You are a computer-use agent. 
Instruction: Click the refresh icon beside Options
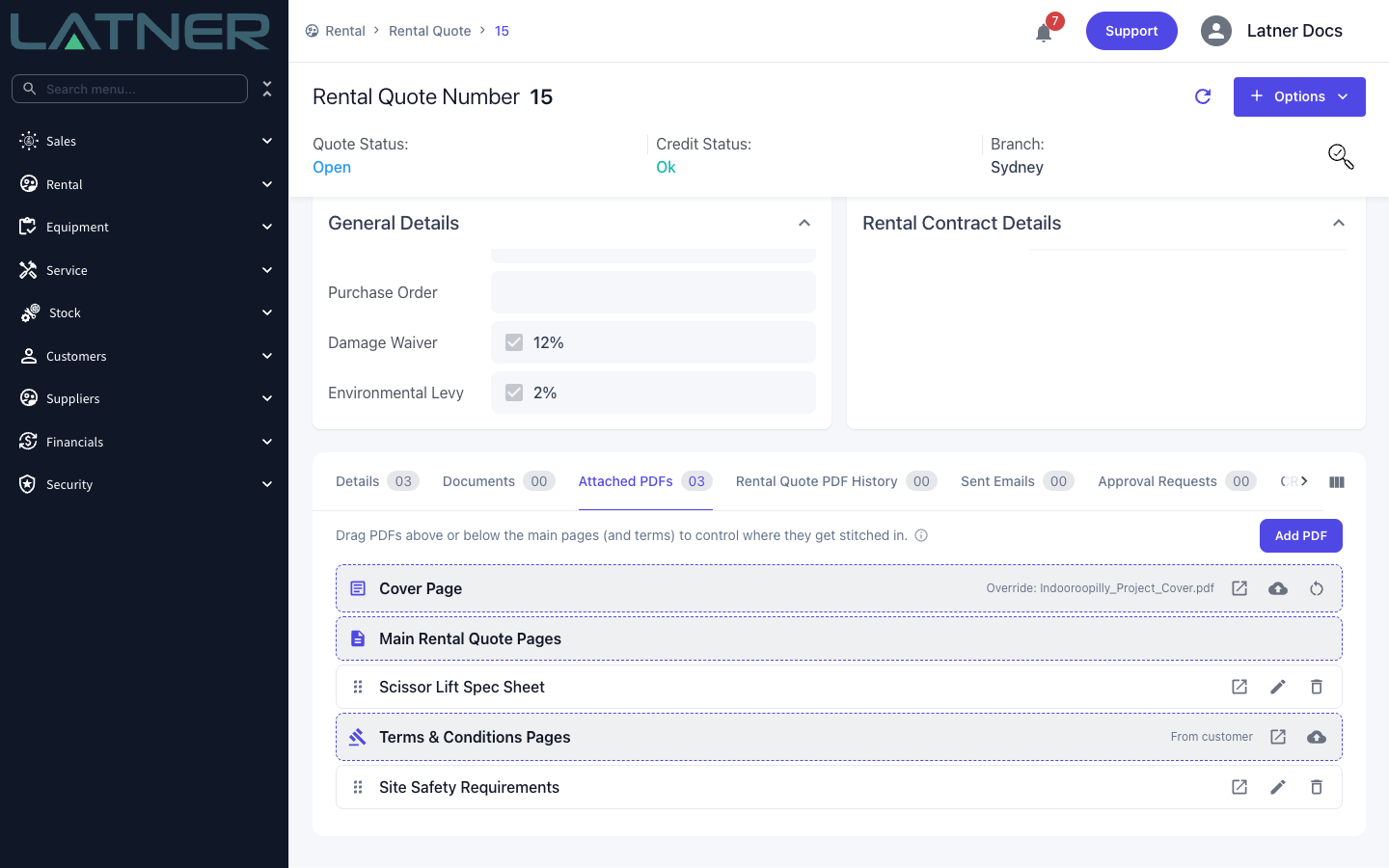(x=1203, y=96)
